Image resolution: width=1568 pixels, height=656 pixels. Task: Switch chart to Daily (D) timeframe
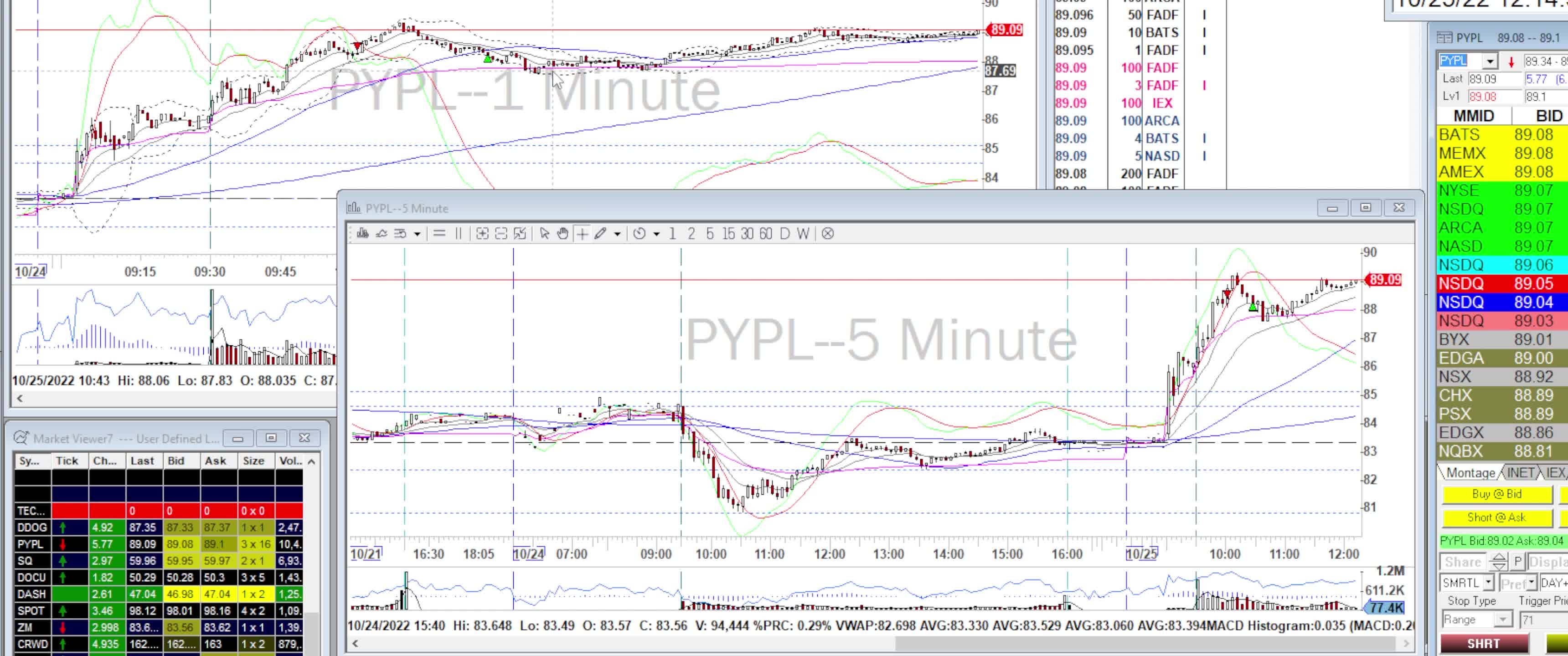point(784,234)
